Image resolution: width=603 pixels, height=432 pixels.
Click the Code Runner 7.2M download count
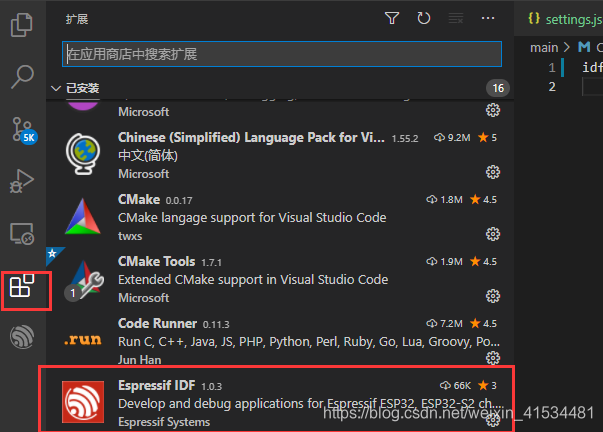[444, 324]
